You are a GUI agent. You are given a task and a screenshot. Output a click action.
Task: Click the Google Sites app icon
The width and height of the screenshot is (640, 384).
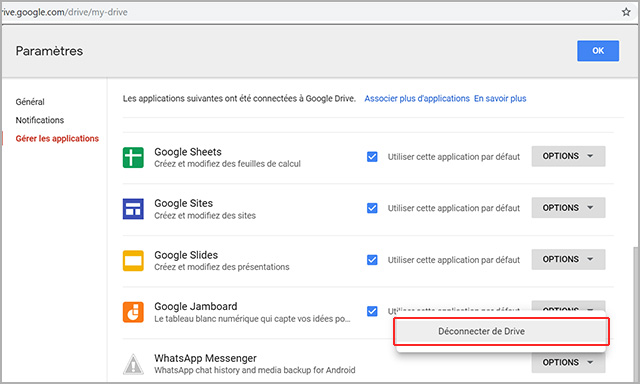coord(133,209)
